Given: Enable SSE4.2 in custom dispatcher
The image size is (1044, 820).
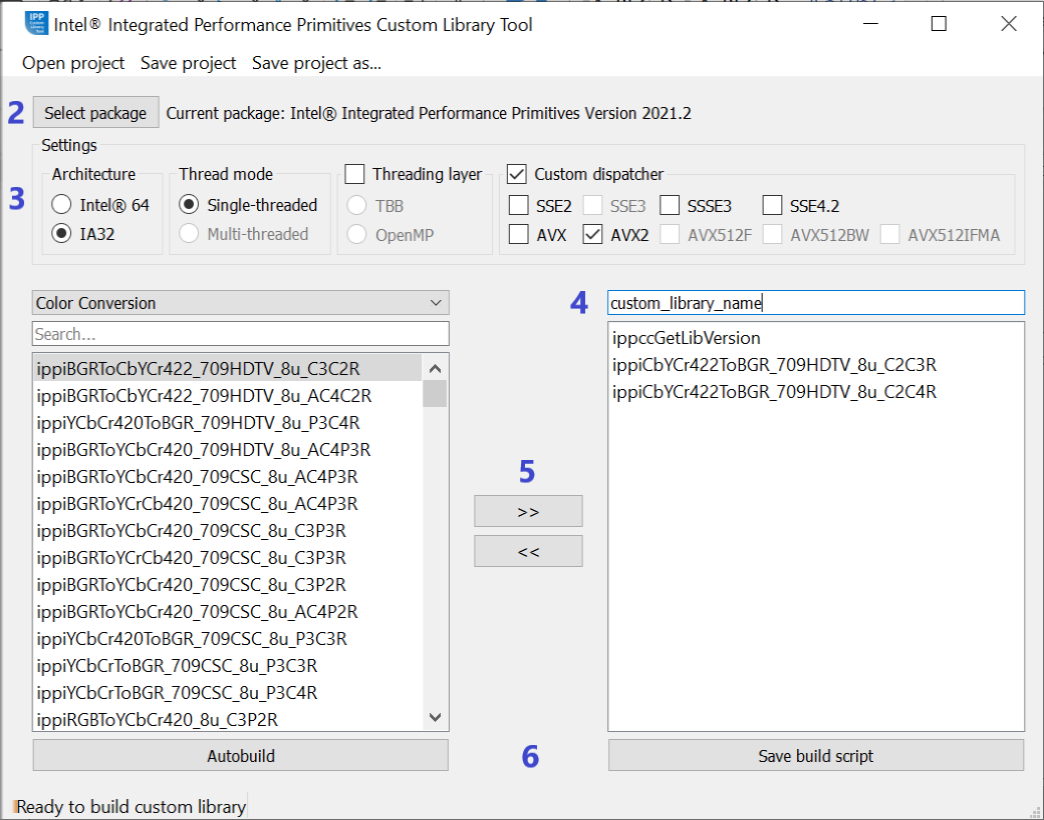Looking at the screenshot, I should point(772,206).
